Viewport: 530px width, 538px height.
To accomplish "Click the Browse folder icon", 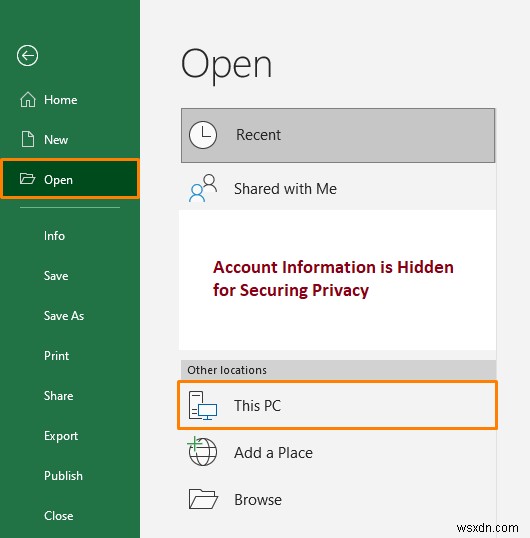I will click(203, 499).
